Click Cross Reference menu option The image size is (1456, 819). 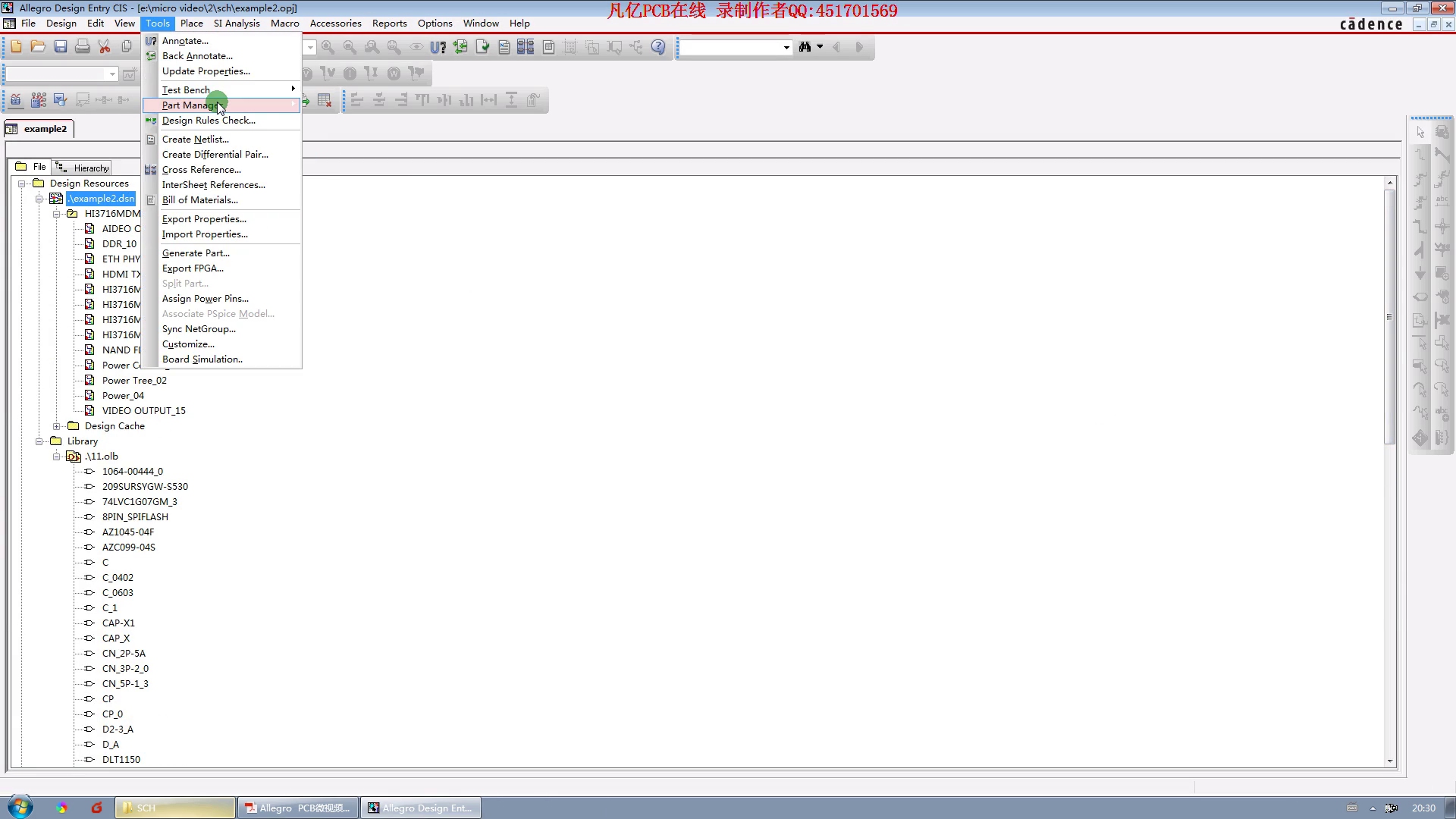[x=201, y=169]
